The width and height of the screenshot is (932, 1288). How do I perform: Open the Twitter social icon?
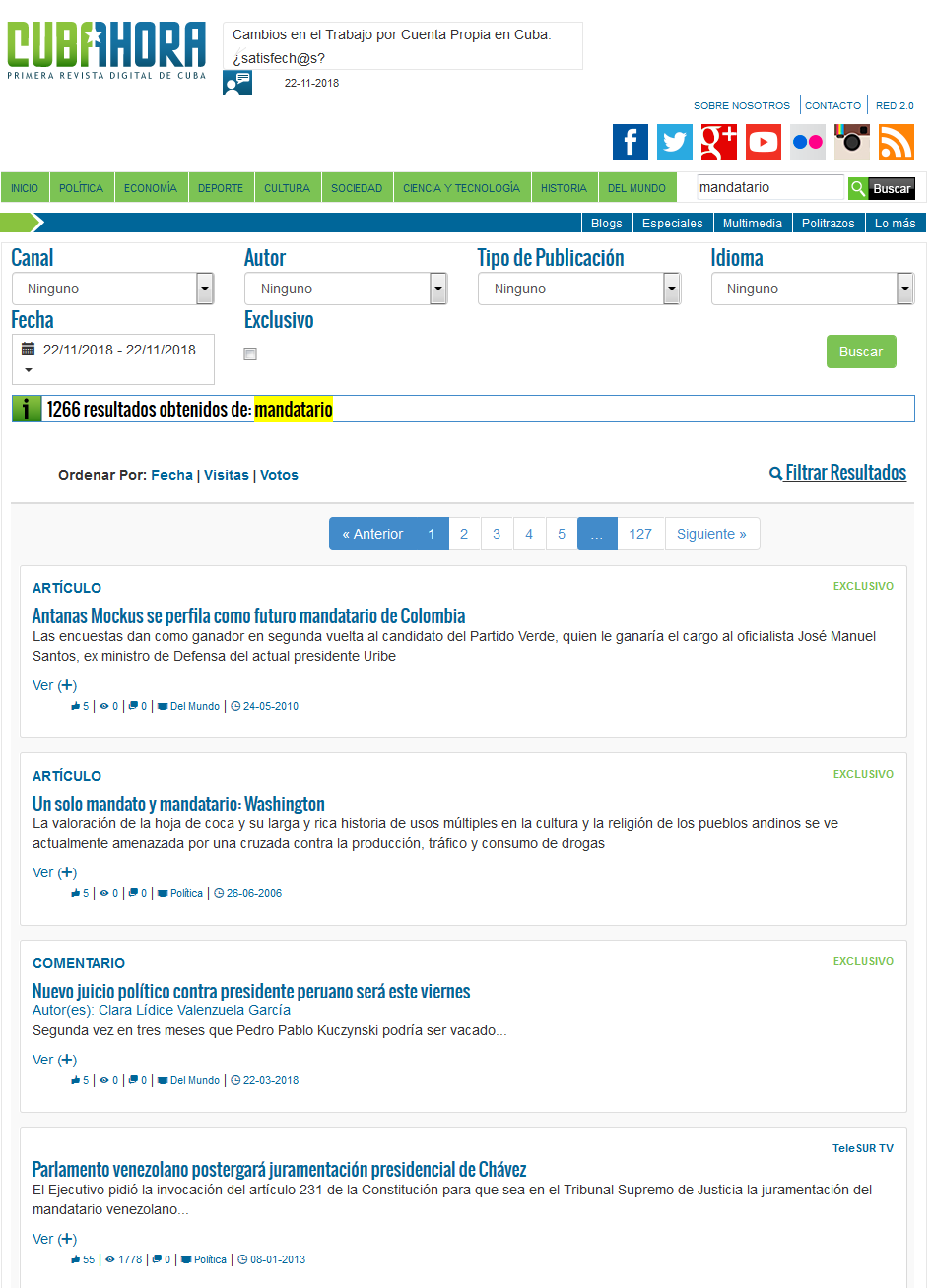(675, 142)
